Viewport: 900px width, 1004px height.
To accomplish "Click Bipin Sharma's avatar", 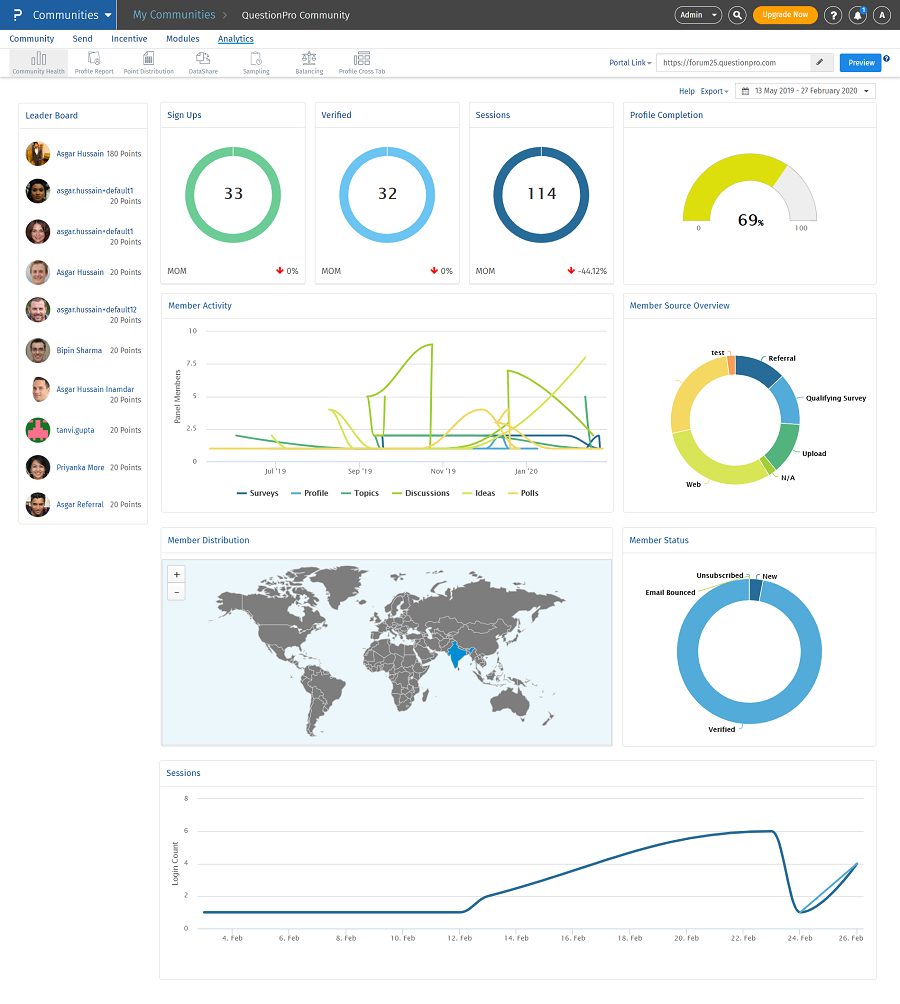I will coord(38,350).
